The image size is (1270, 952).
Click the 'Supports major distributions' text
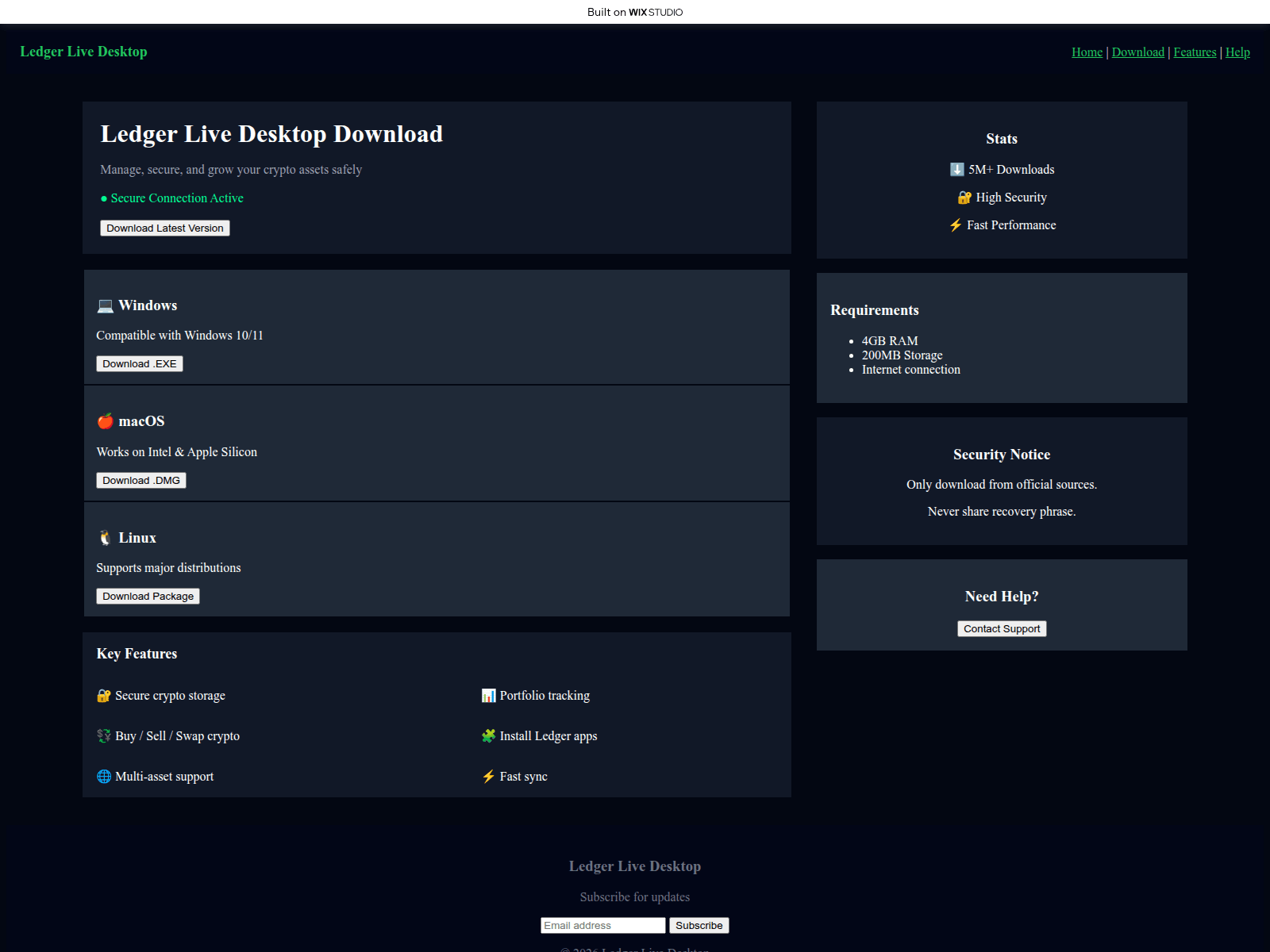pyautogui.click(x=168, y=568)
